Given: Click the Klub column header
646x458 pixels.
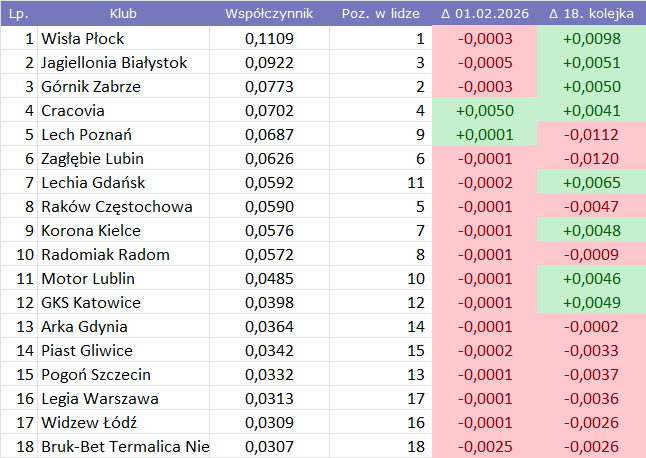Looking at the screenshot, I should pos(123,14).
